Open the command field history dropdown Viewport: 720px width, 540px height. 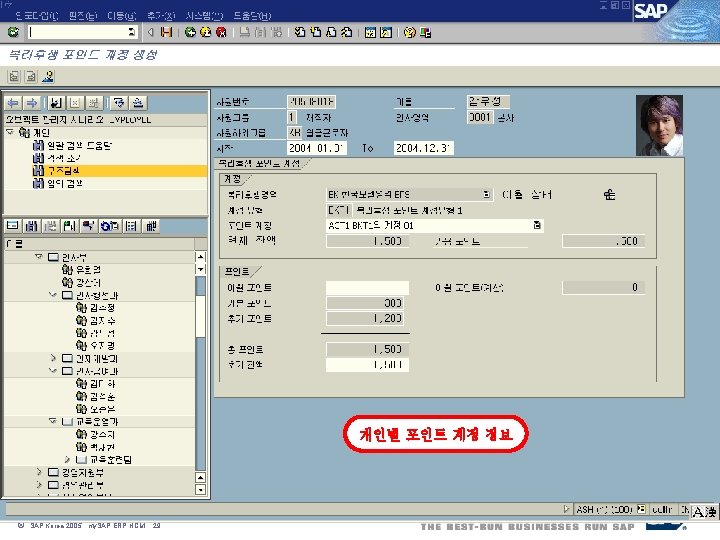point(132,32)
